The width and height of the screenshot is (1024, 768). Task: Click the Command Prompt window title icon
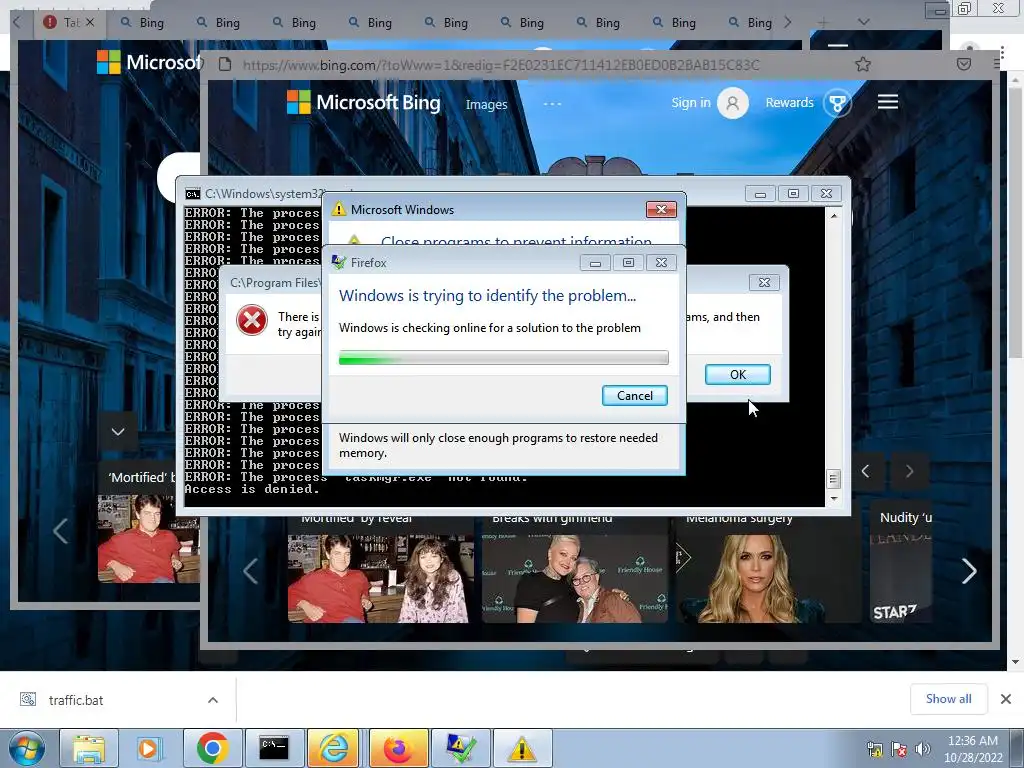[x=193, y=194]
